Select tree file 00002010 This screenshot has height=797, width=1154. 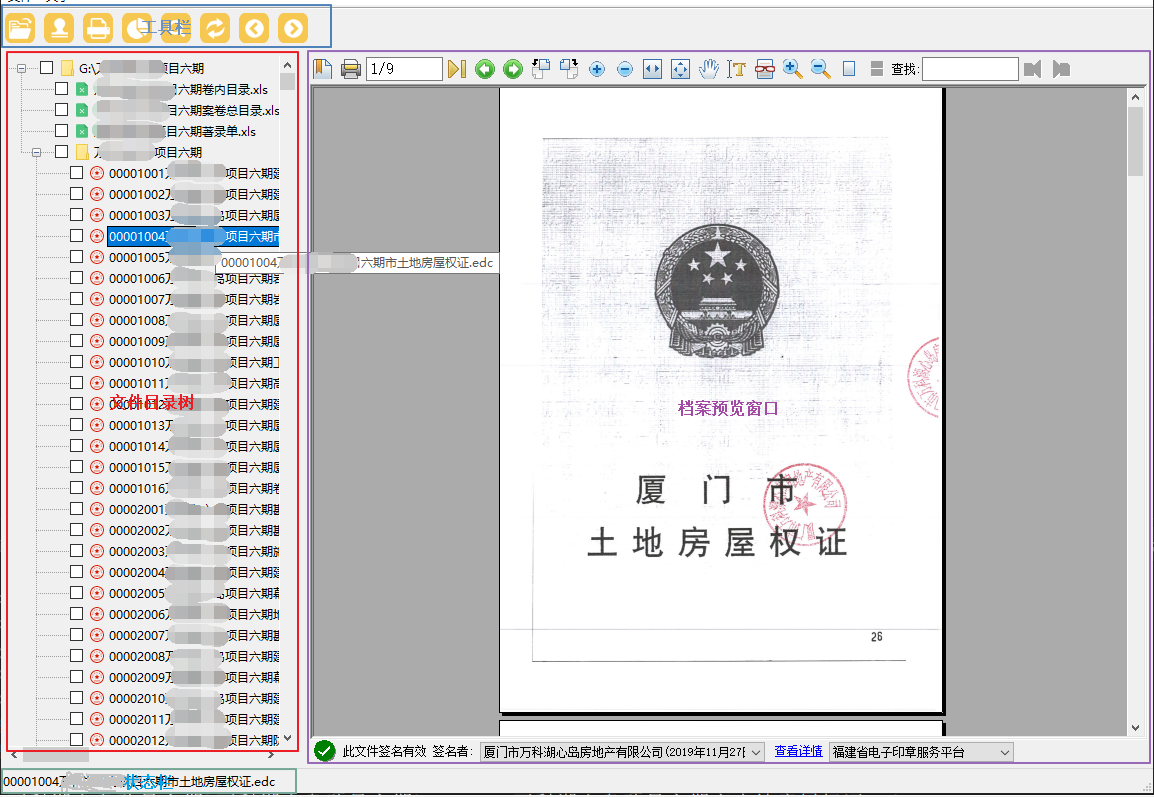point(194,698)
